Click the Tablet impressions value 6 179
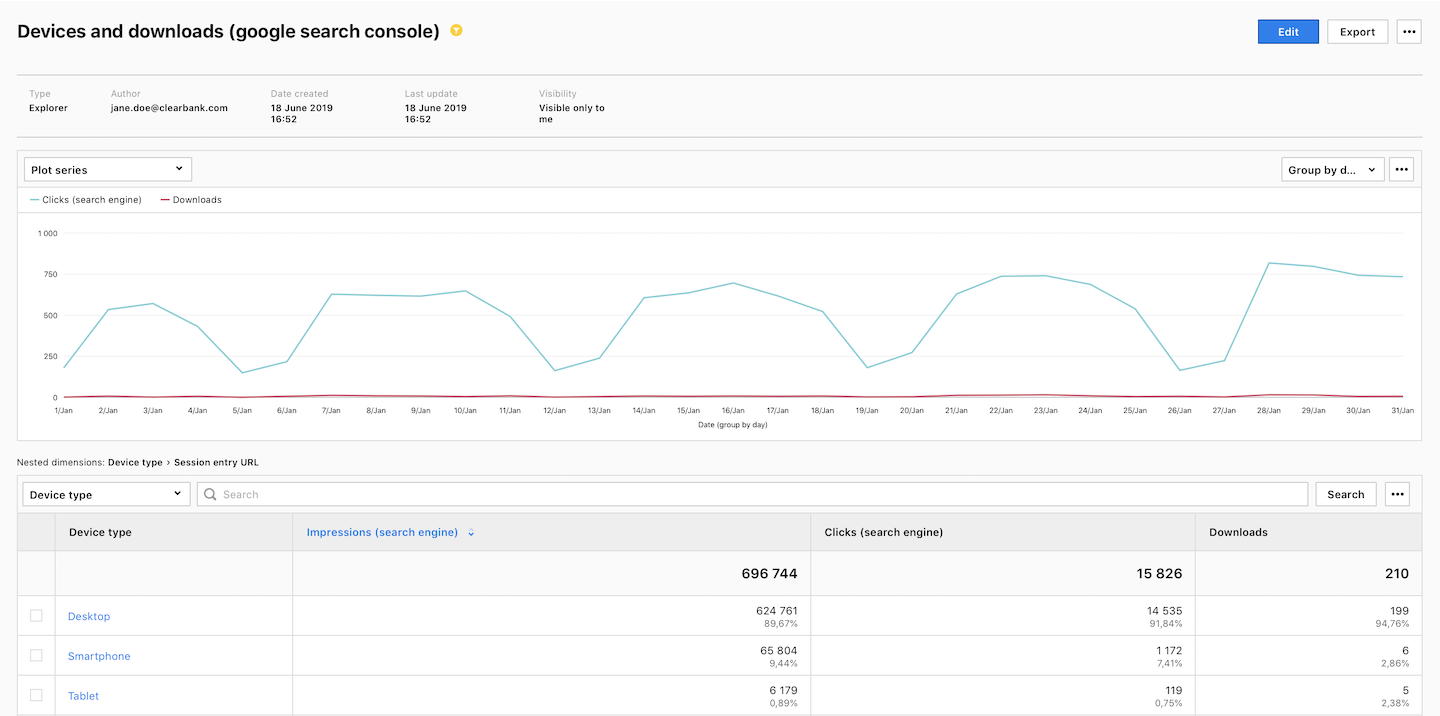1440x716 pixels. (x=783, y=690)
